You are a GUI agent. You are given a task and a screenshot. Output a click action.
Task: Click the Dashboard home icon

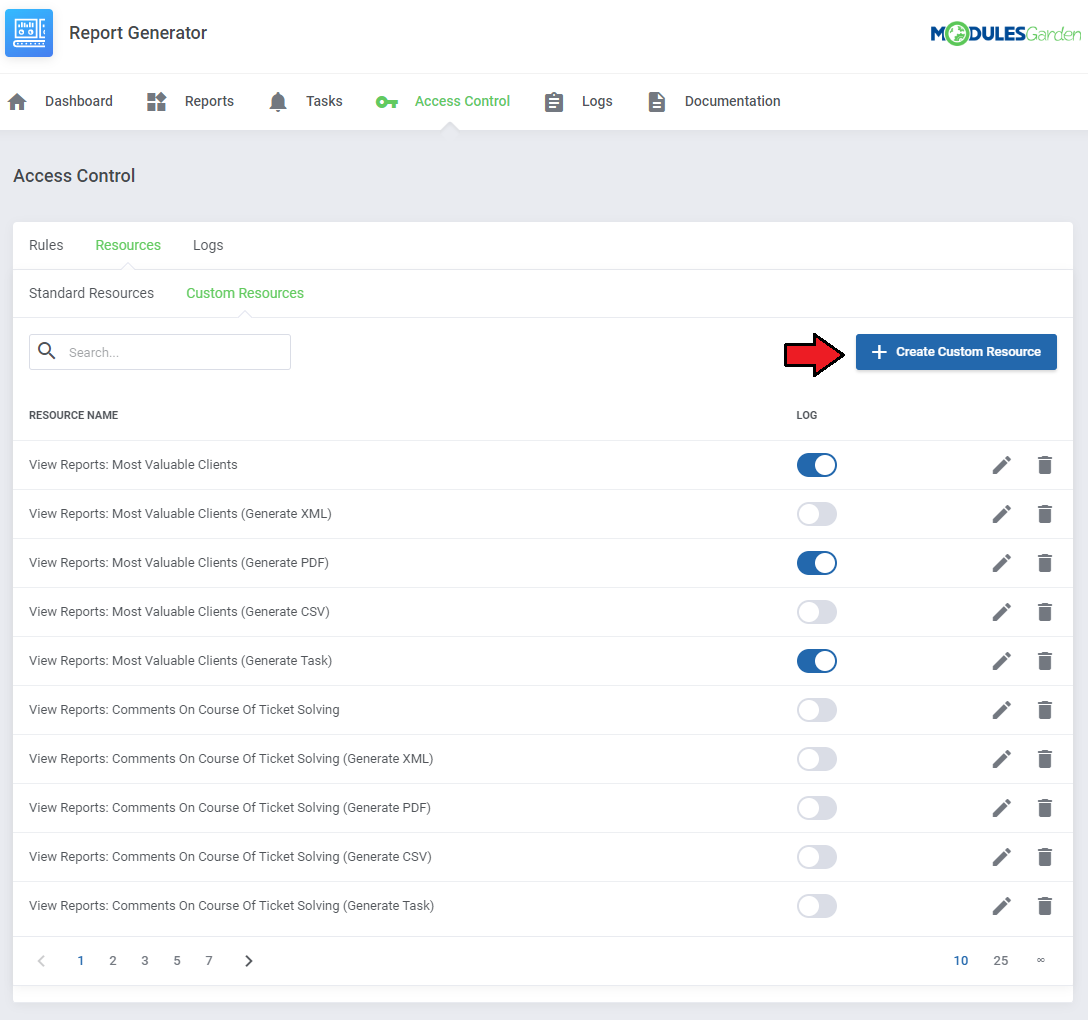[17, 102]
